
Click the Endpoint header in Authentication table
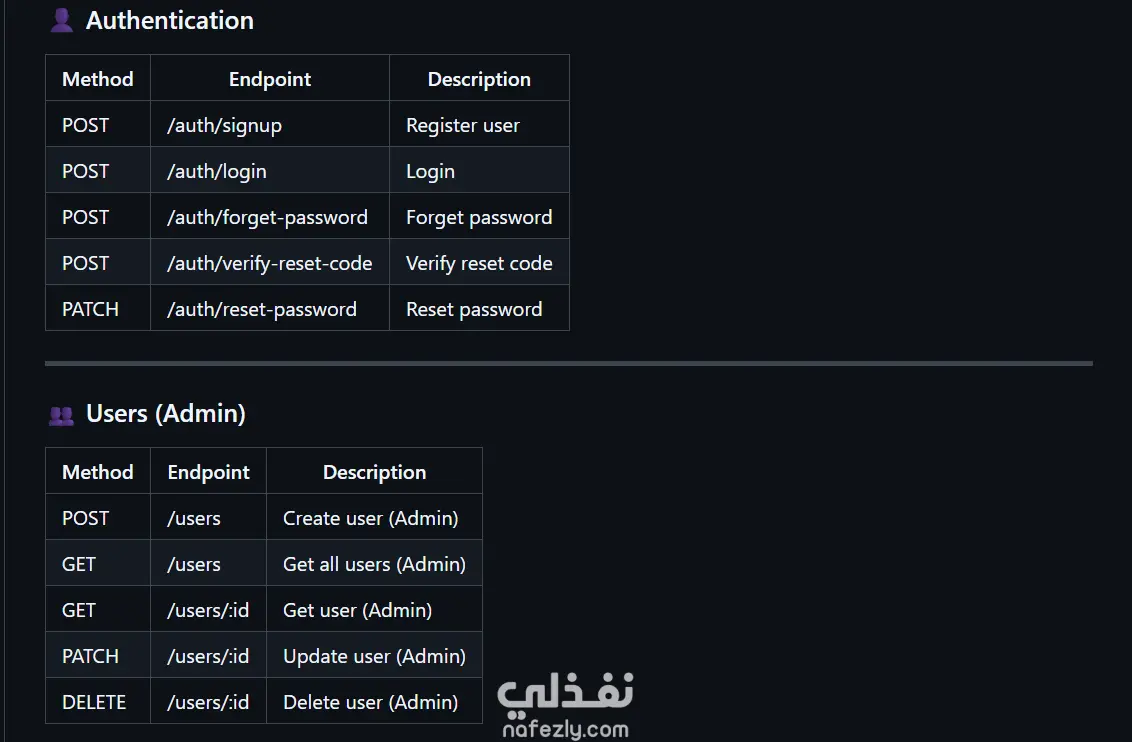[x=270, y=80]
